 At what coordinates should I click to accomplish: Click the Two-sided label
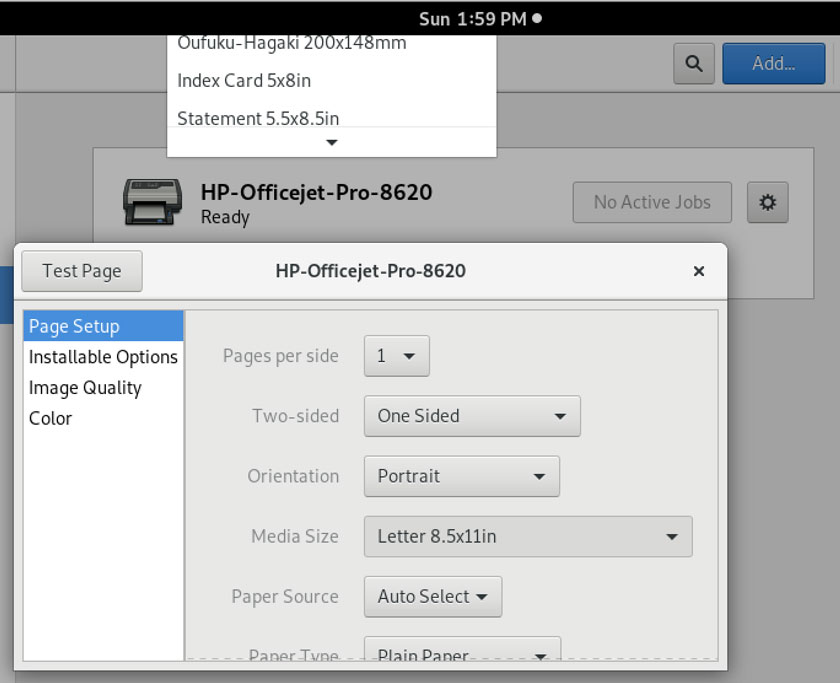coord(296,416)
